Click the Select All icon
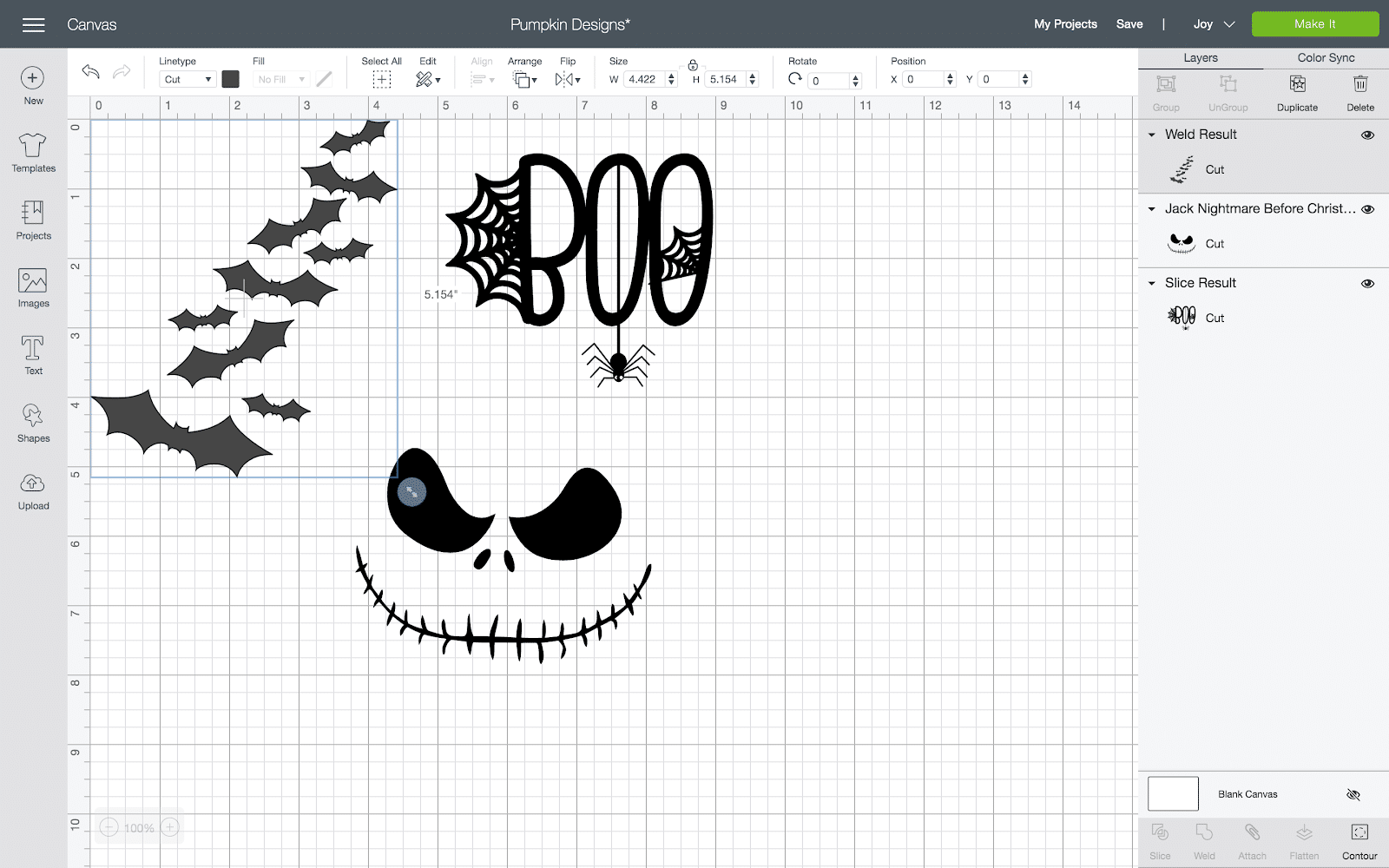The image size is (1389, 868). tap(382, 80)
